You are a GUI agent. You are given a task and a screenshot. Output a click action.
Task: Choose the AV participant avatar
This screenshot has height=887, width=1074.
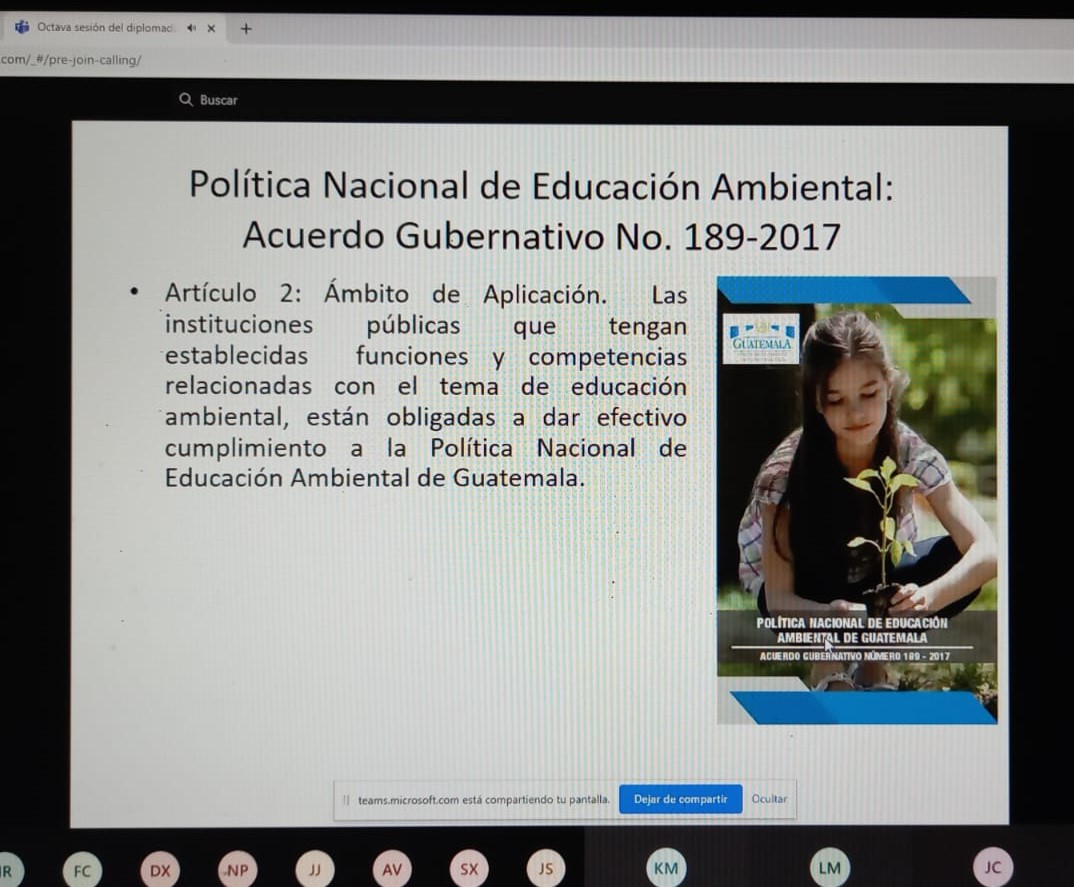[391, 870]
